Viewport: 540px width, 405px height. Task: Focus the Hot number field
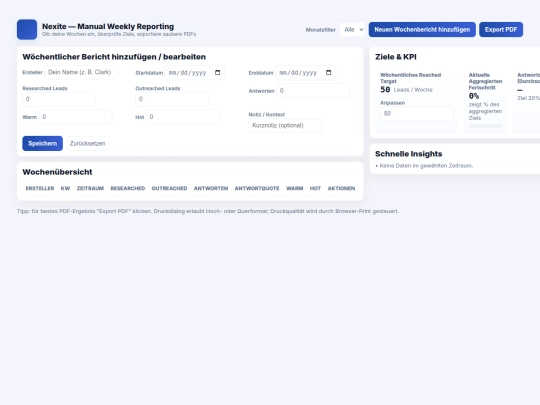(183, 117)
